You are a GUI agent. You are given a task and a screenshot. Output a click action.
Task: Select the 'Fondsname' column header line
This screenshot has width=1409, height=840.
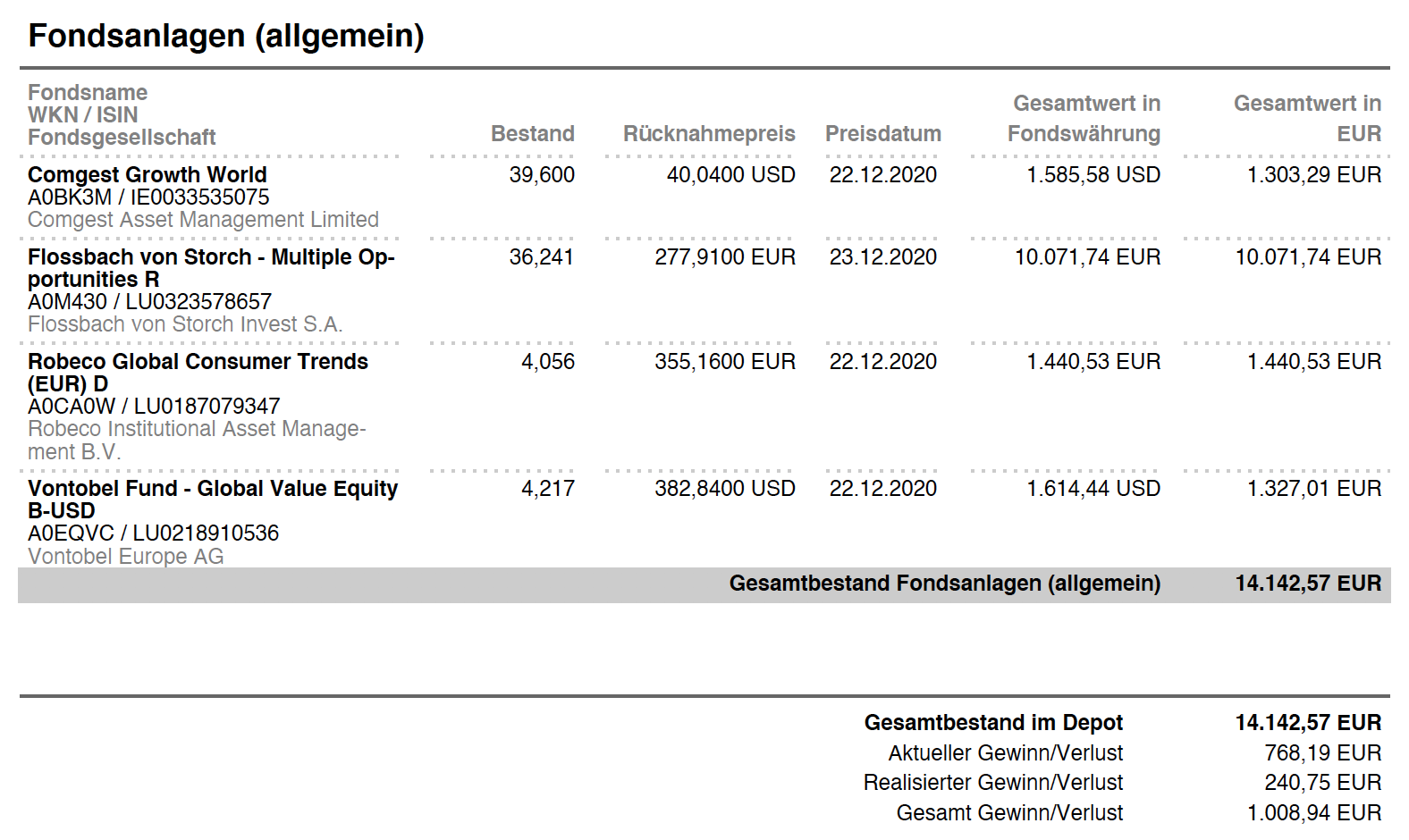[88, 93]
